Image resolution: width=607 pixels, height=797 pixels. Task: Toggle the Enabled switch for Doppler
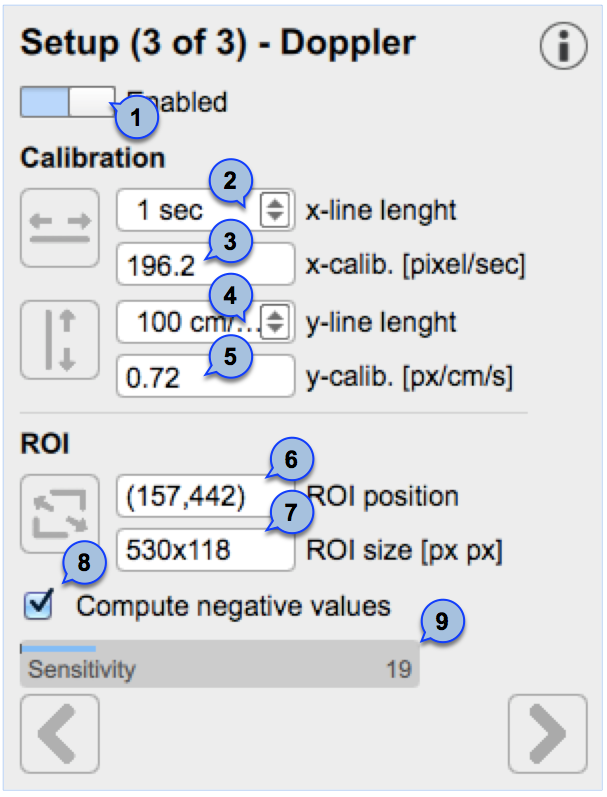(68, 102)
